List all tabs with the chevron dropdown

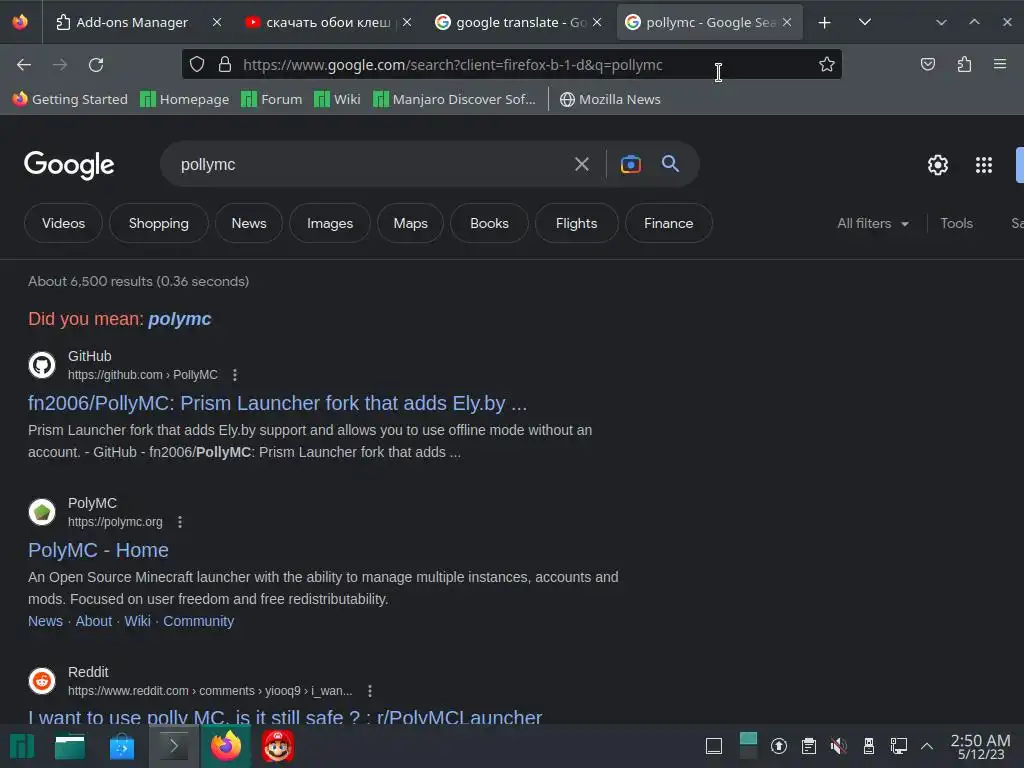[x=865, y=23]
